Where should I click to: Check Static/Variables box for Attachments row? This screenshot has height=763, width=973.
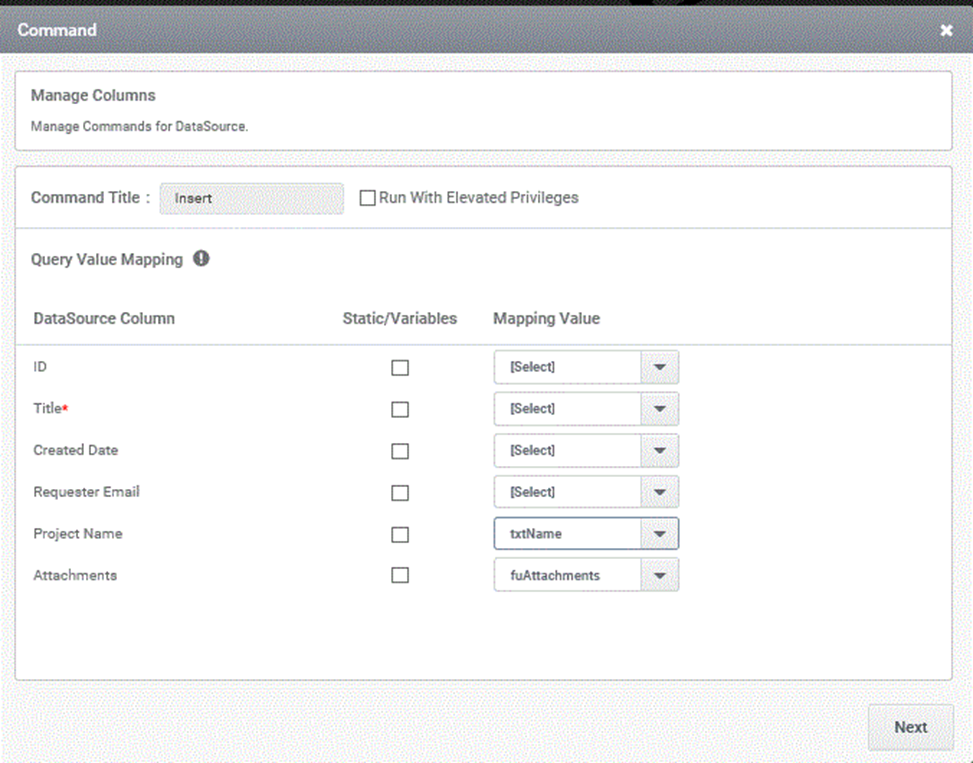click(400, 576)
